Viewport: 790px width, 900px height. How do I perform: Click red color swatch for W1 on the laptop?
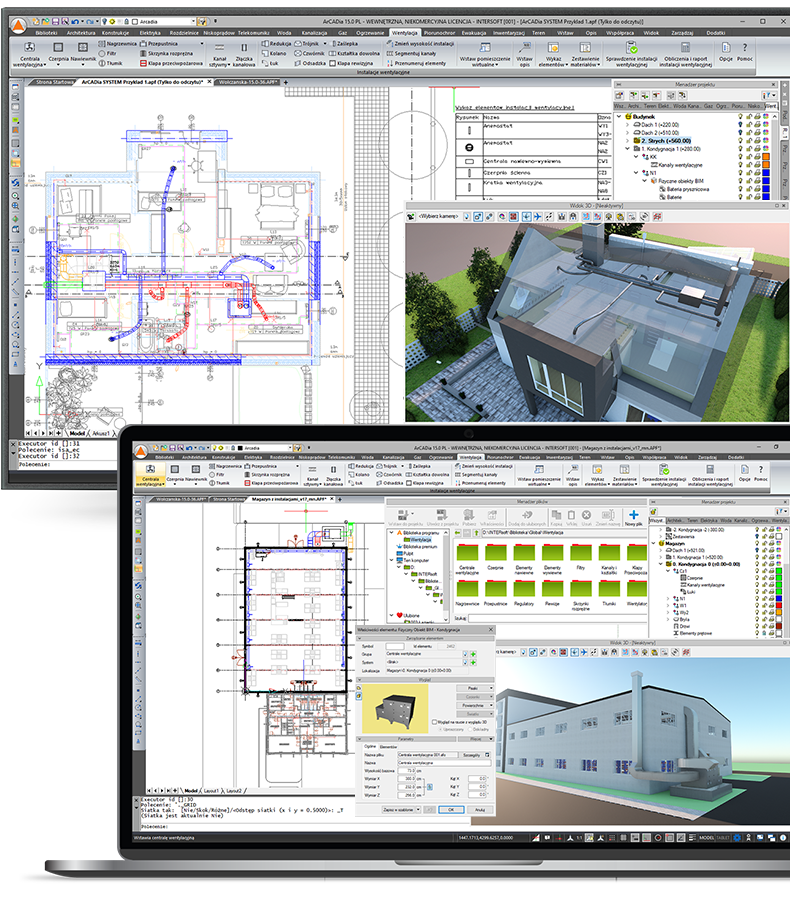pos(779,605)
